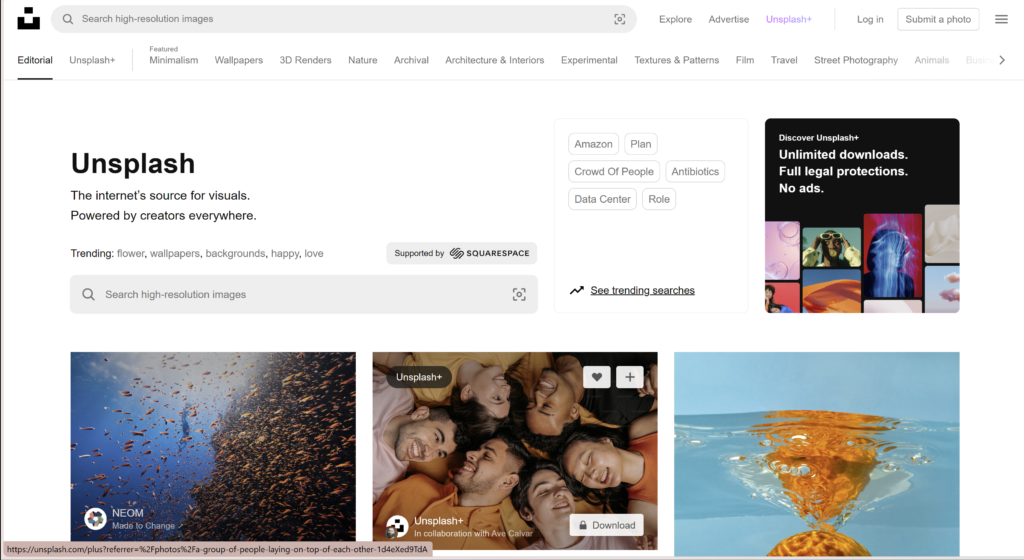Select the Nature category tab
This screenshot has width=1024, height=560.
pos(362,60)
